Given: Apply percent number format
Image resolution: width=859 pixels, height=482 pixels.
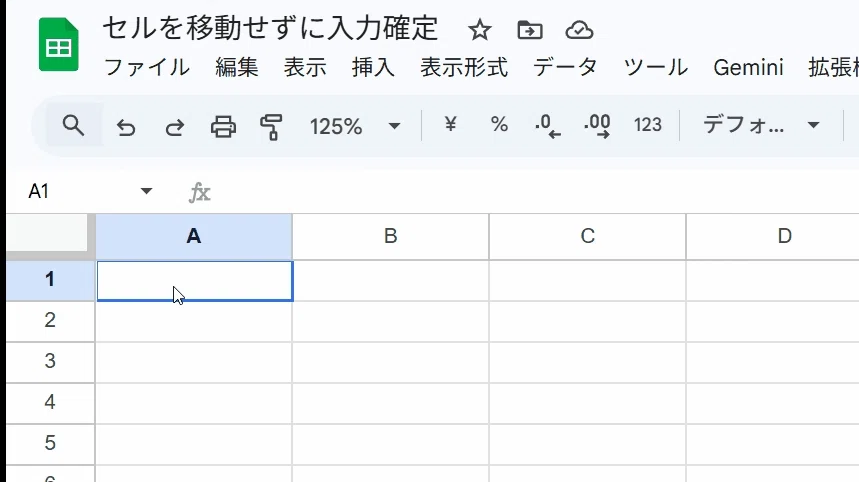Looking at the screenshot, I should (x=499, y=125).
